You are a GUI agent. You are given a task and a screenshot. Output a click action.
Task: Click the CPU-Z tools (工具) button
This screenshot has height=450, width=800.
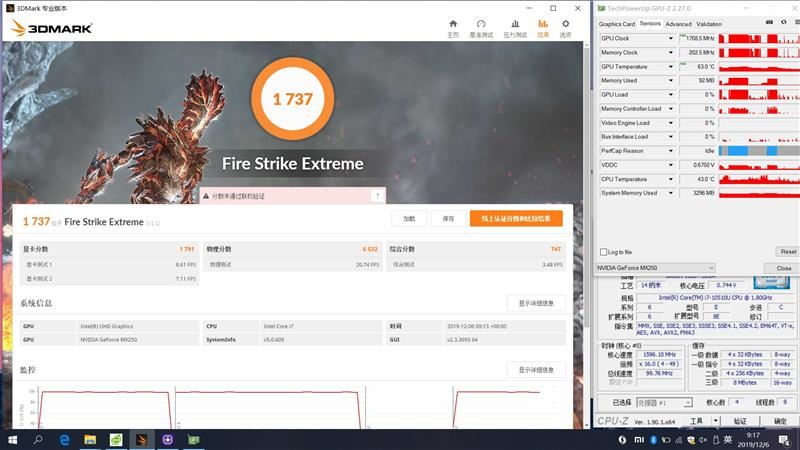point(696,421)
